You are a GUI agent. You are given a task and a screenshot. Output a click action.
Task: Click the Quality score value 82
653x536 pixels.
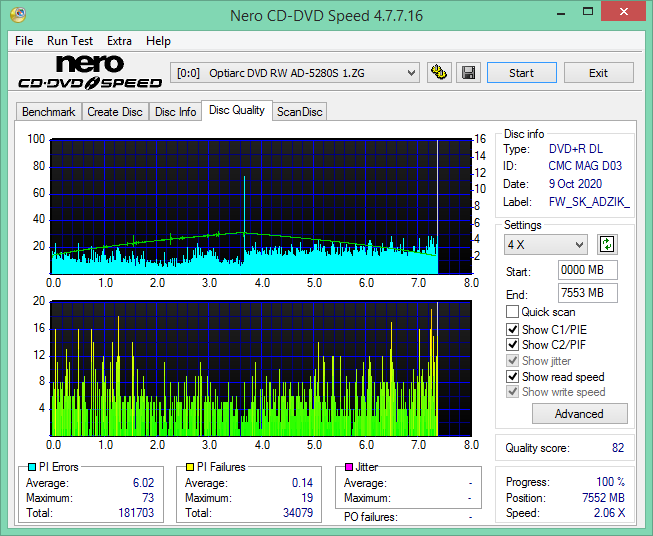(618, 448)
